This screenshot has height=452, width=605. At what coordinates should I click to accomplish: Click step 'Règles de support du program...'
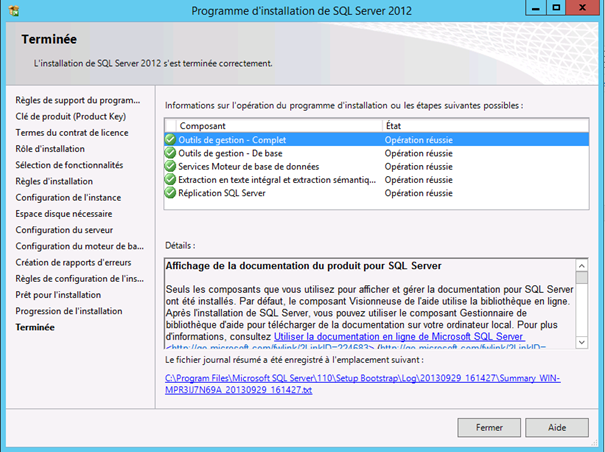(78, 100)
